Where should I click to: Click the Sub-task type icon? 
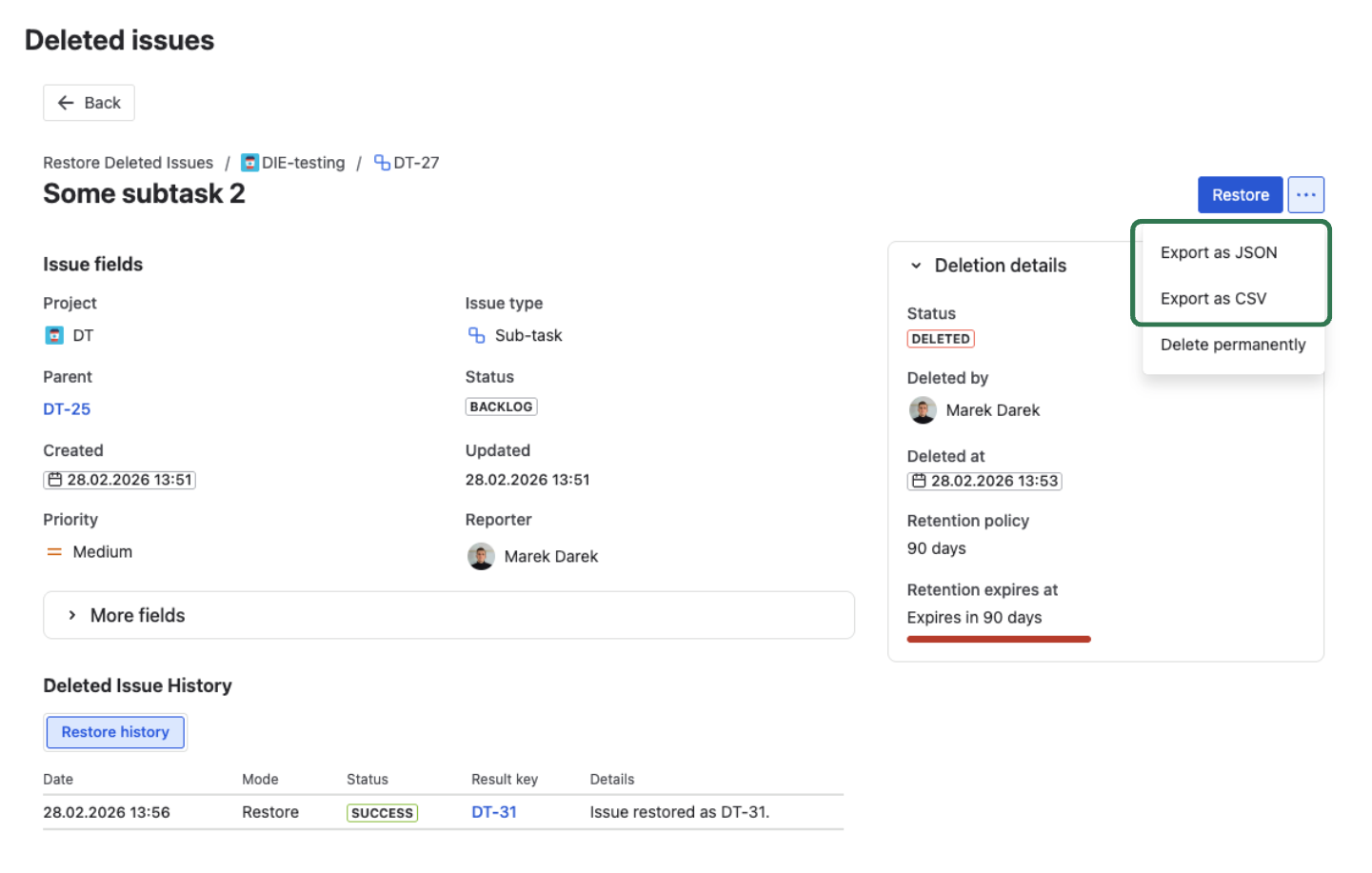click(x=475, y=335)
